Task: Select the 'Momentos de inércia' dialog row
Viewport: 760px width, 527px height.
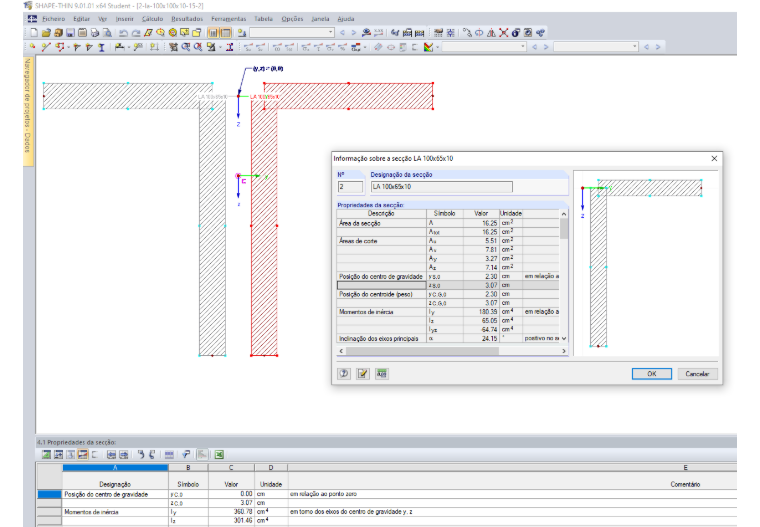Action: point(448,312)
